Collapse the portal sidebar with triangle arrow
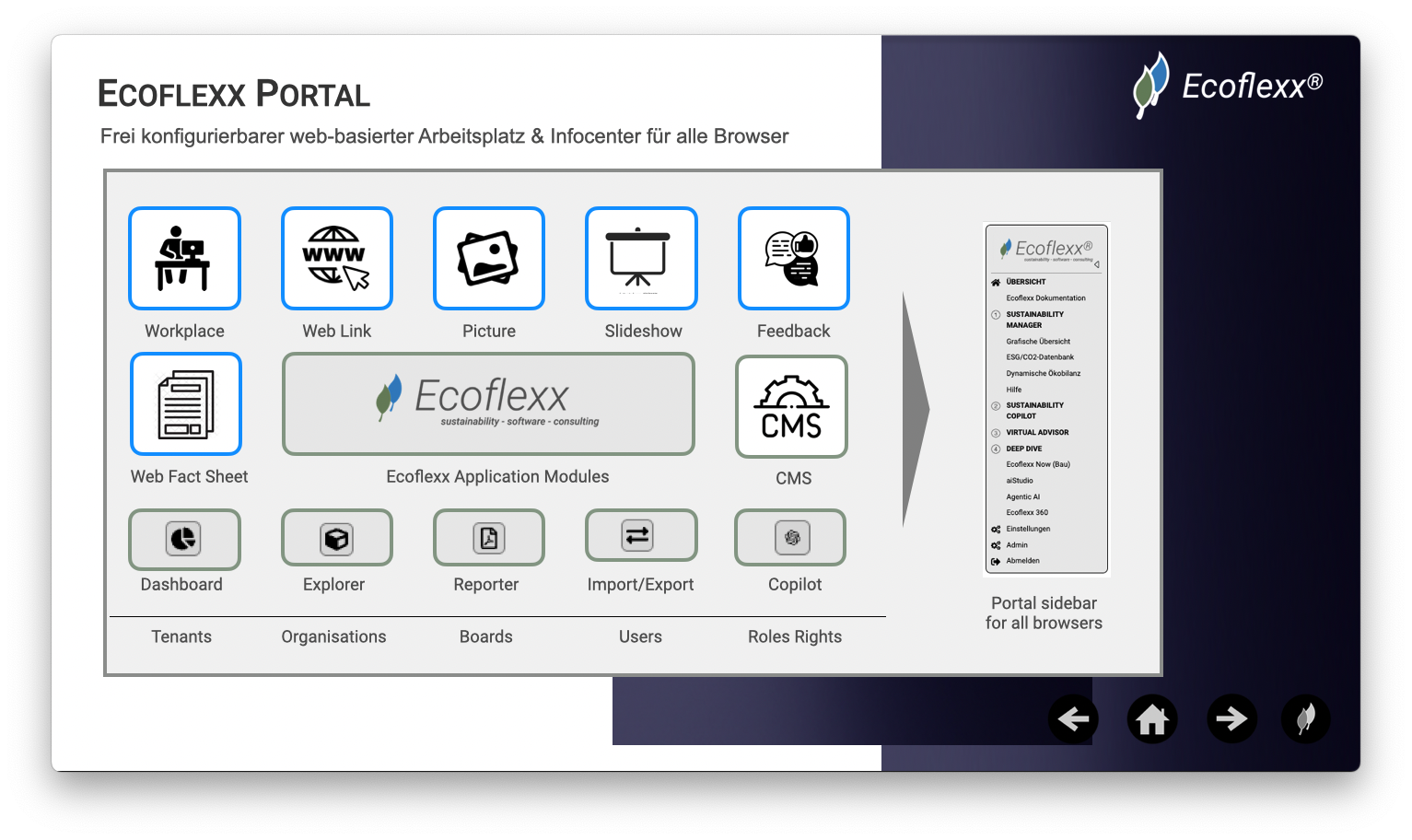Screen dimensions: 1412x840 [1097, 264]
